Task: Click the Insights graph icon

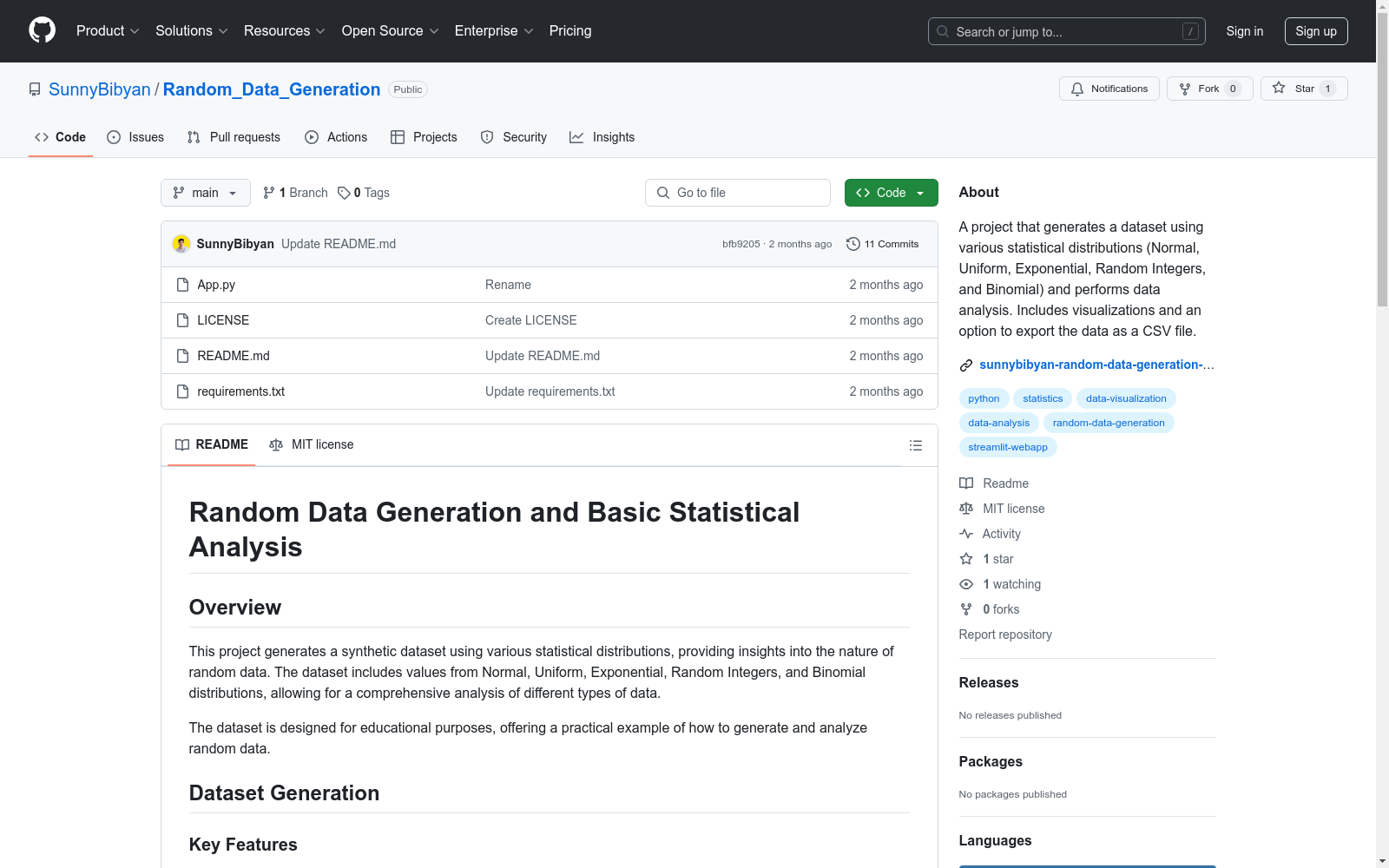Action: [x=576, y=137]
